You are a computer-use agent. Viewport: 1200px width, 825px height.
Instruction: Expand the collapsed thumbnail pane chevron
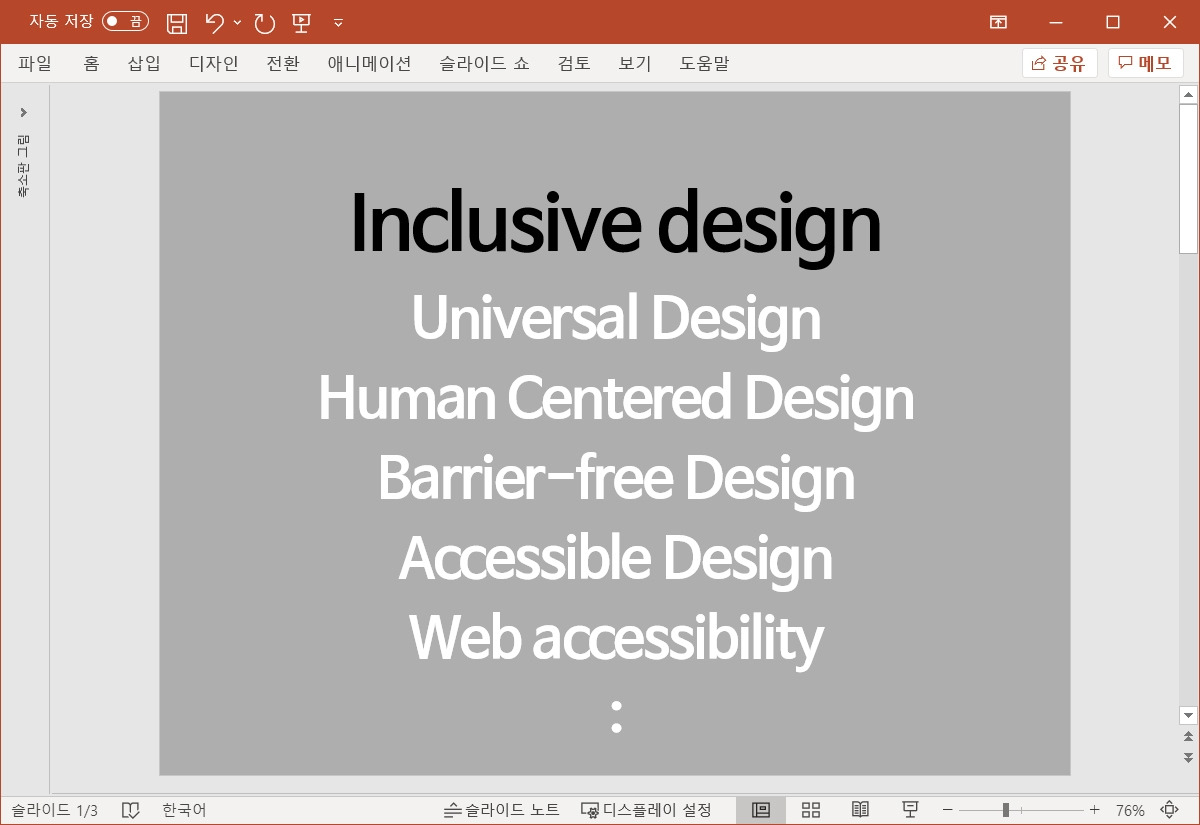[24, 112]
